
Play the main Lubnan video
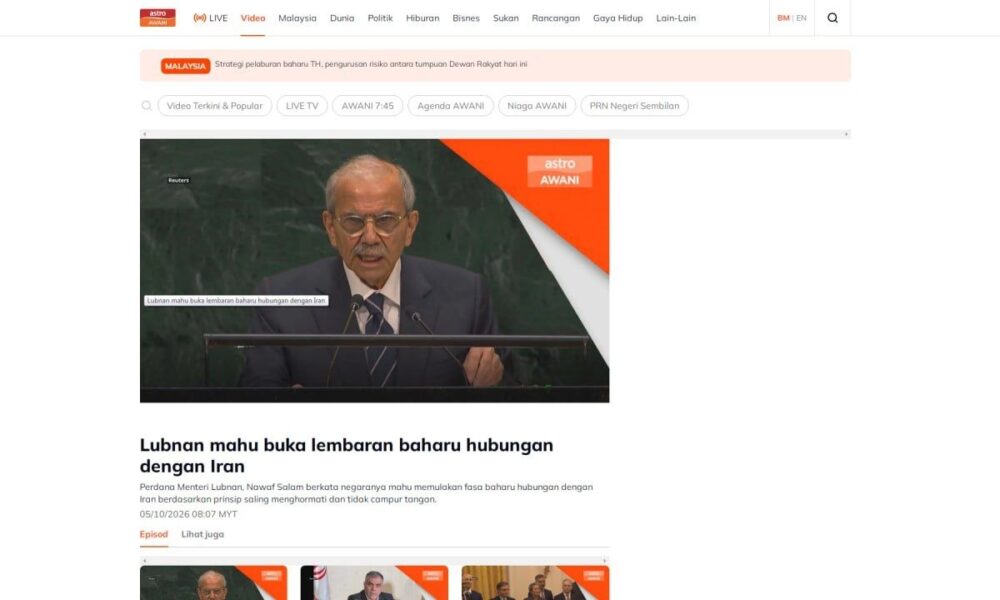(x=374, y=270)
